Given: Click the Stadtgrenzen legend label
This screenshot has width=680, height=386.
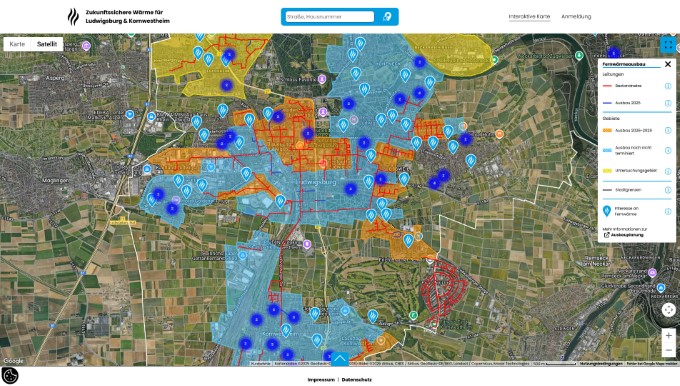Looking at the screenshot, I should 628,190.
